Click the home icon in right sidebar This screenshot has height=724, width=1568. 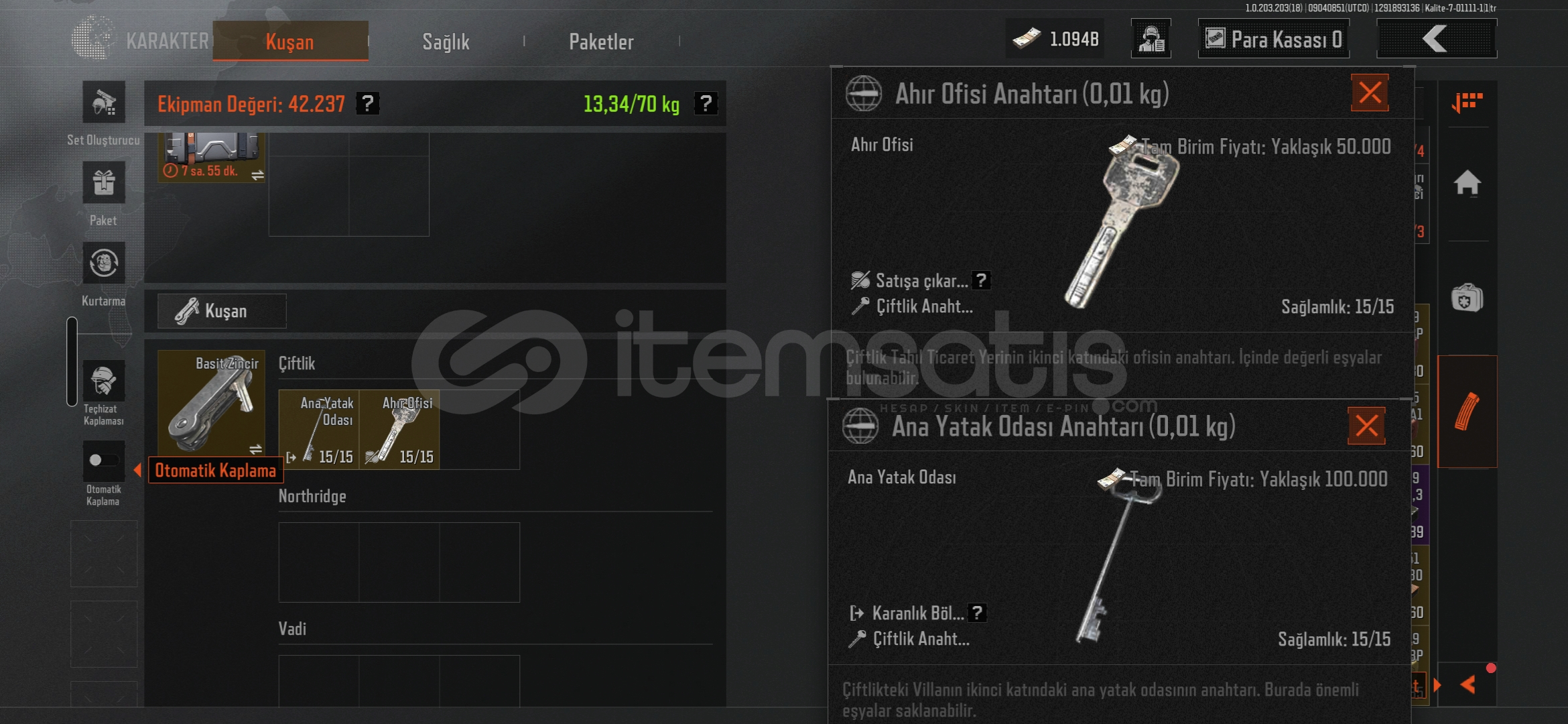1467,182
